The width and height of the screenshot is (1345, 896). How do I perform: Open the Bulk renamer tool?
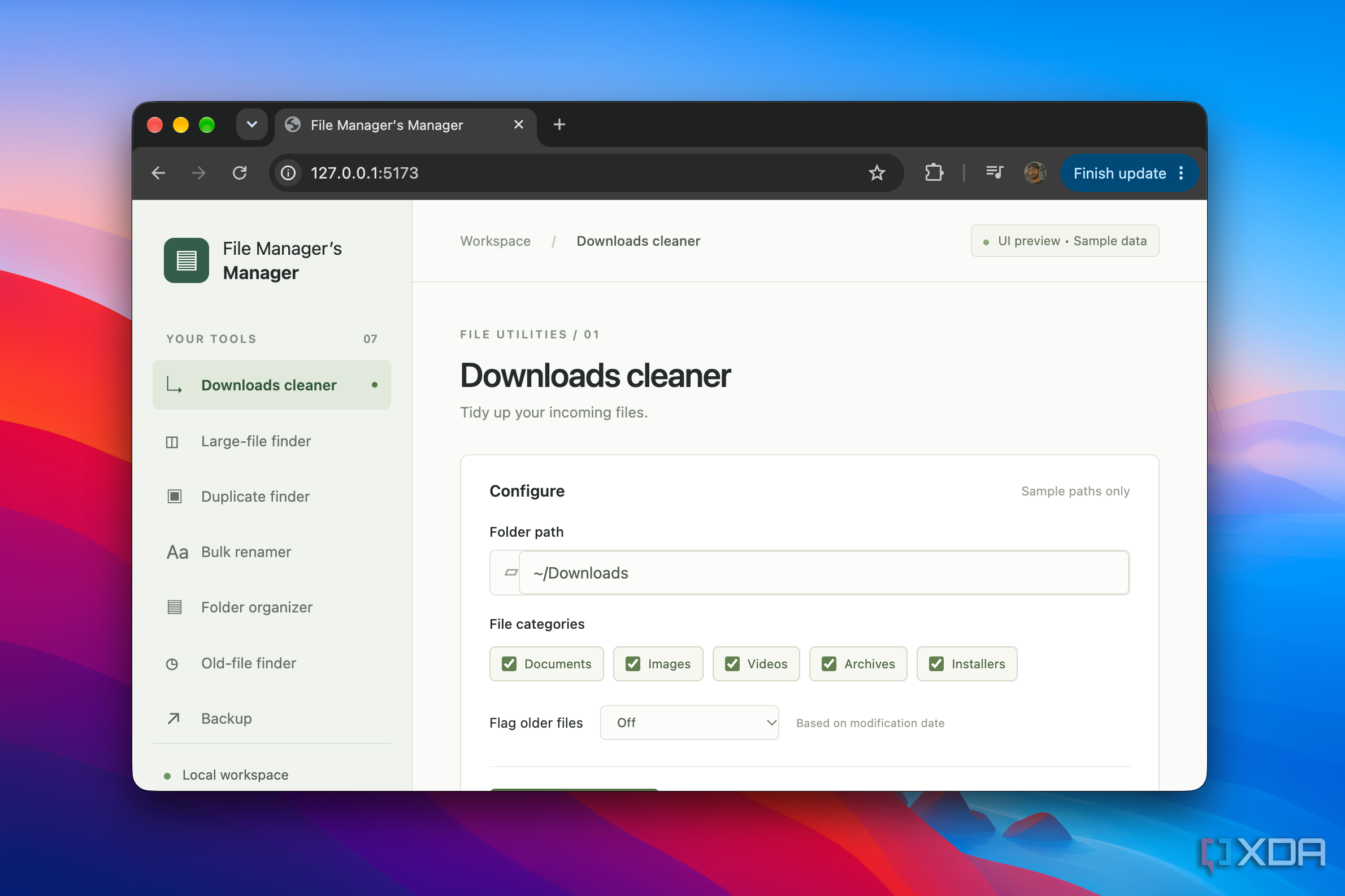click(x=271, y=552)
